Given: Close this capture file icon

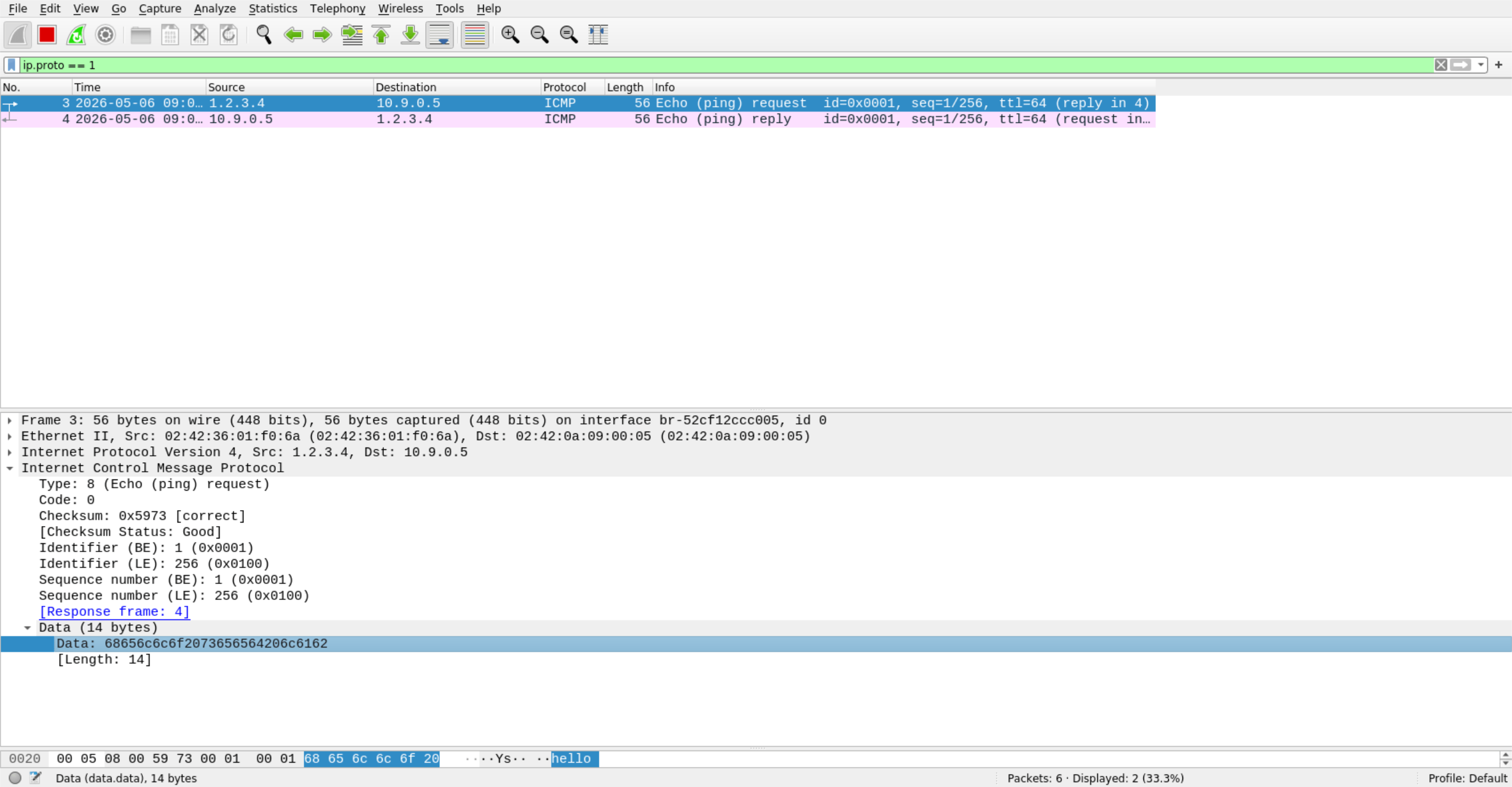Looking at the screenshot, I should [200, 35].
